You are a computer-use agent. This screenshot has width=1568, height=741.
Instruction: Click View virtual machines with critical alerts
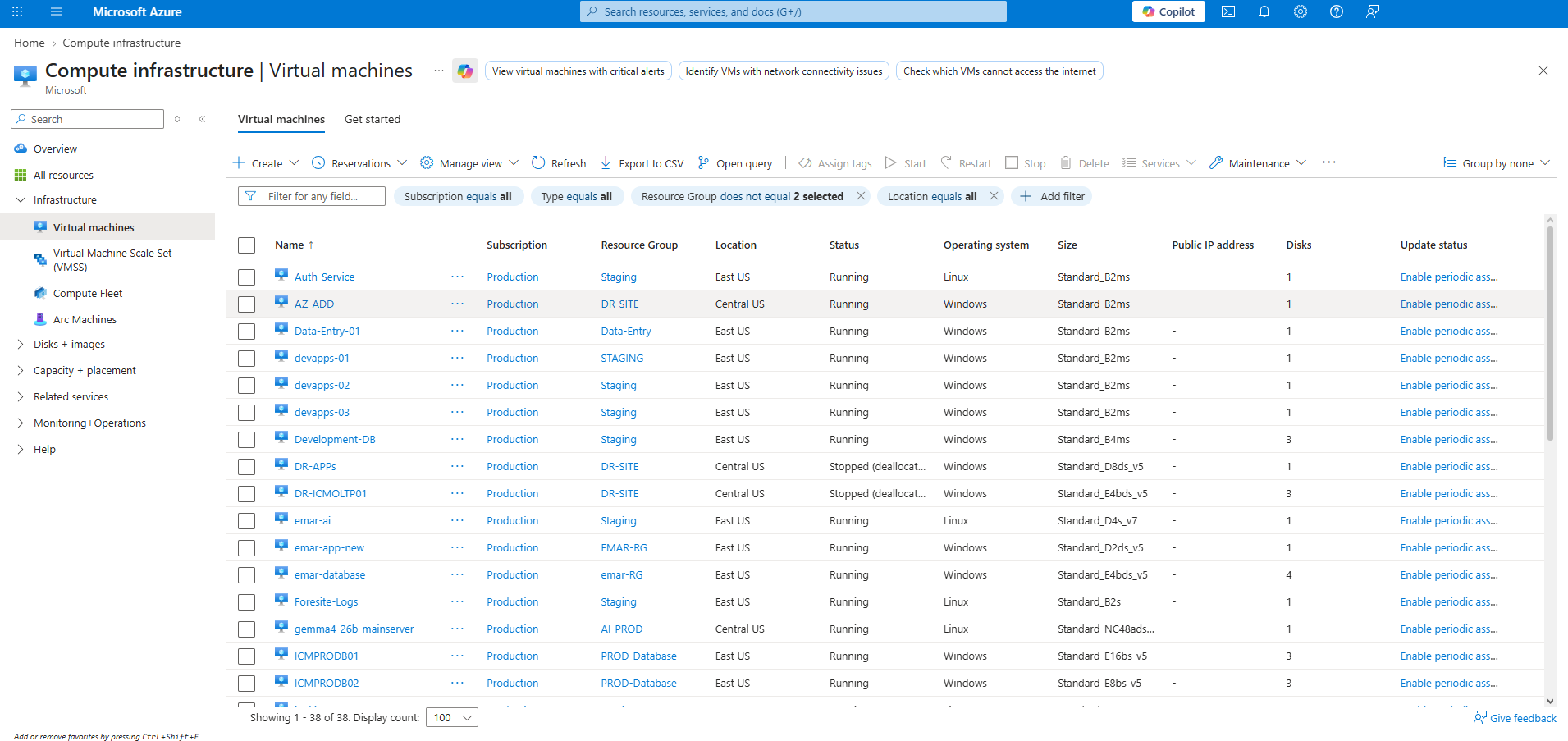[578, 71]
